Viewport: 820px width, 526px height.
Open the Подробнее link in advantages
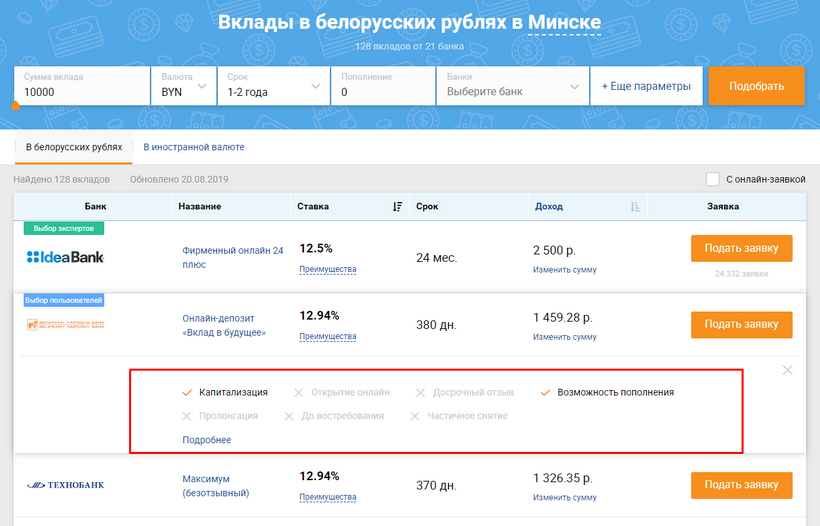[x=206, y=440]
